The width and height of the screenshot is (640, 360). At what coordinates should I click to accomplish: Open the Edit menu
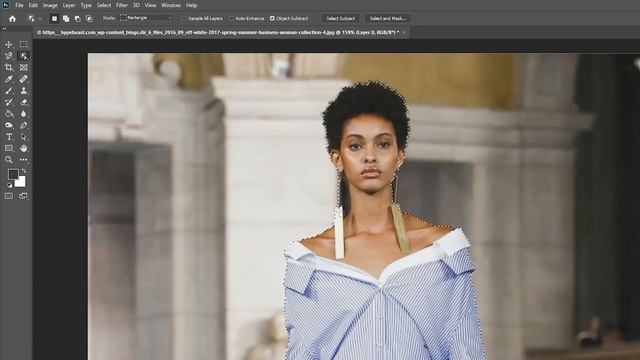click(x=33, y=5)
